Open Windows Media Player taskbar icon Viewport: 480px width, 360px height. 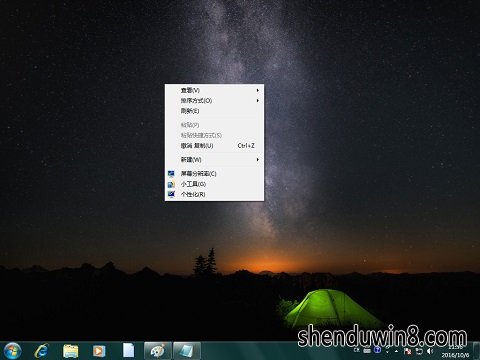click(x=99, y=351)
